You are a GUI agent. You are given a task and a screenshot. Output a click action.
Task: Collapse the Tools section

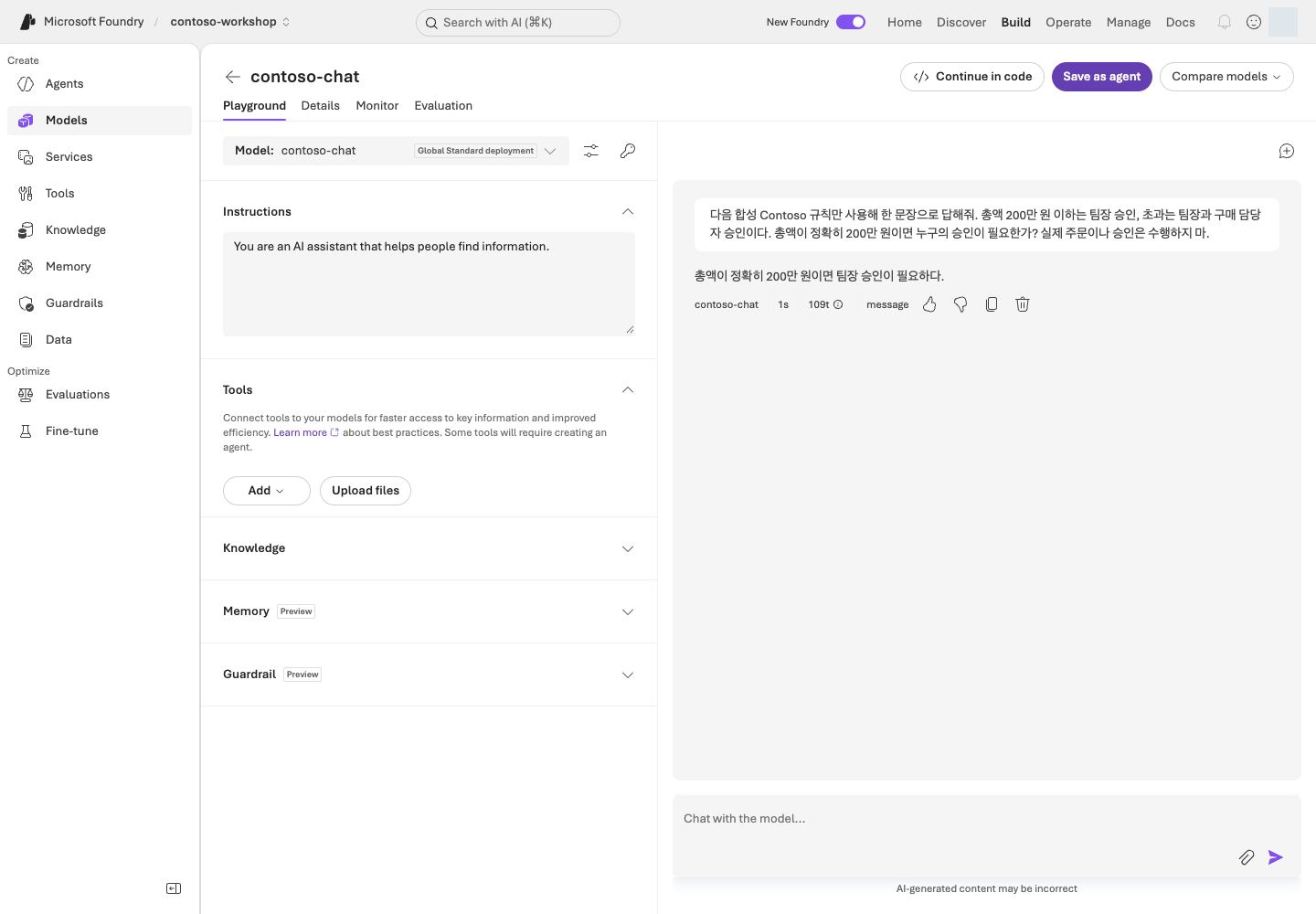(x=628, y=390)
